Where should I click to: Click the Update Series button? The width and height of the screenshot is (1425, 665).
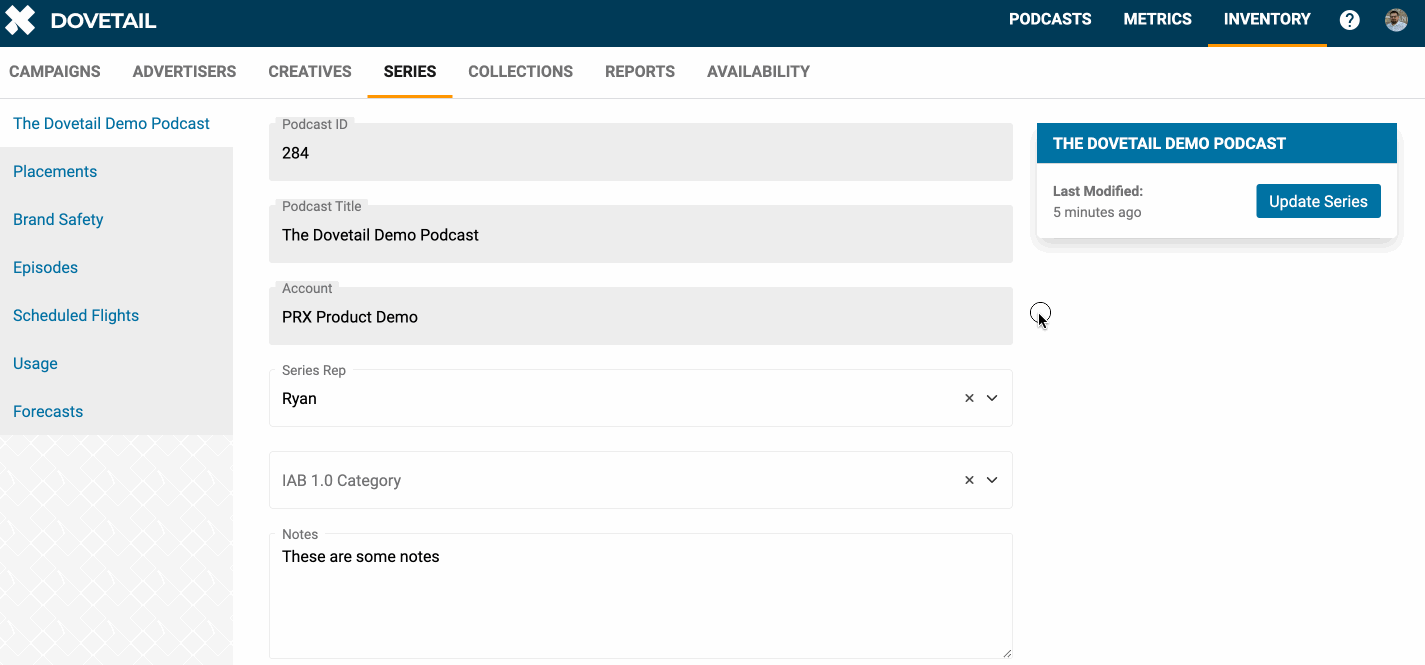click(x=1318, y=201)
